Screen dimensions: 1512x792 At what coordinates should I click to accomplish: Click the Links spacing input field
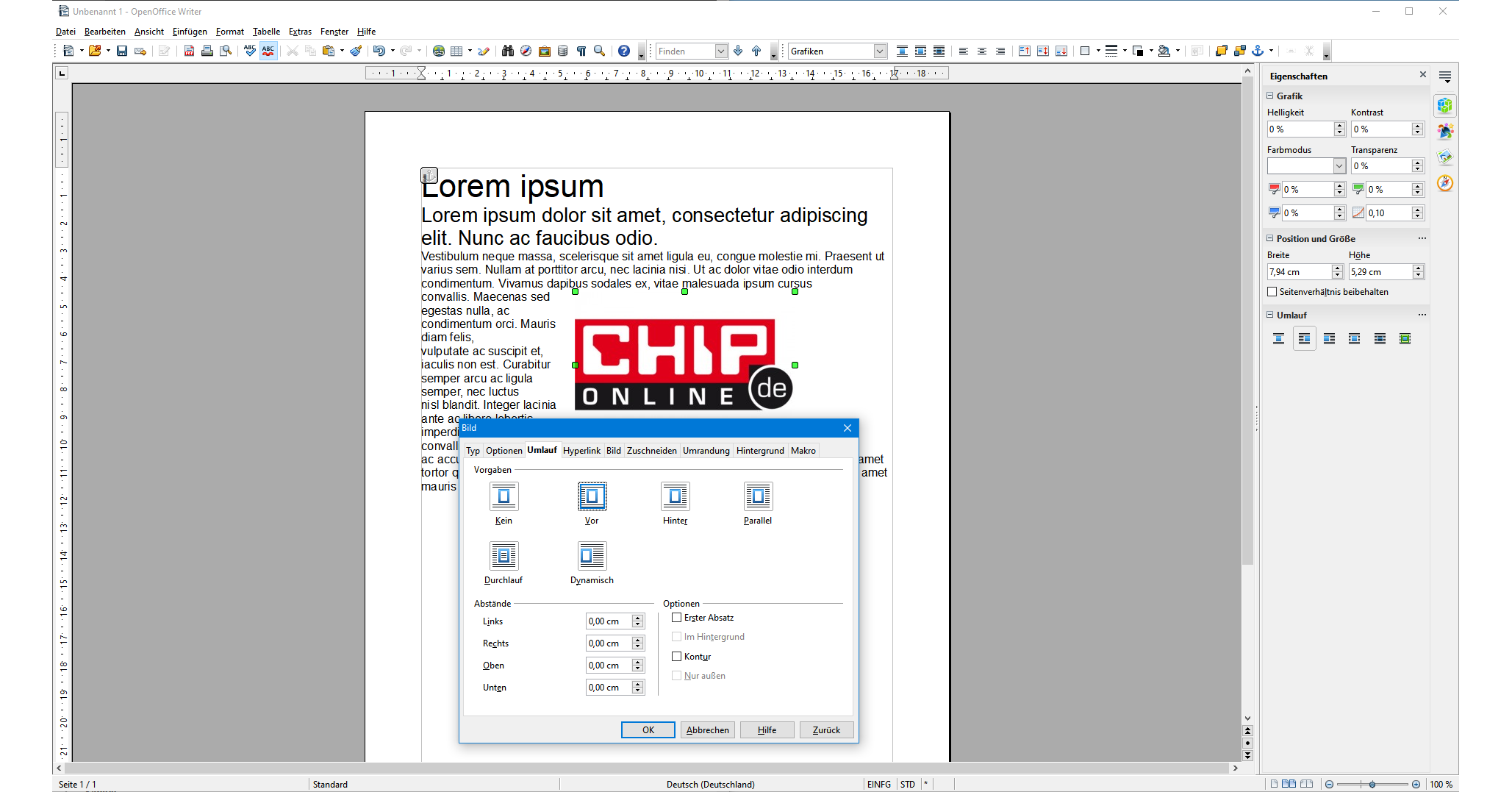608,621
